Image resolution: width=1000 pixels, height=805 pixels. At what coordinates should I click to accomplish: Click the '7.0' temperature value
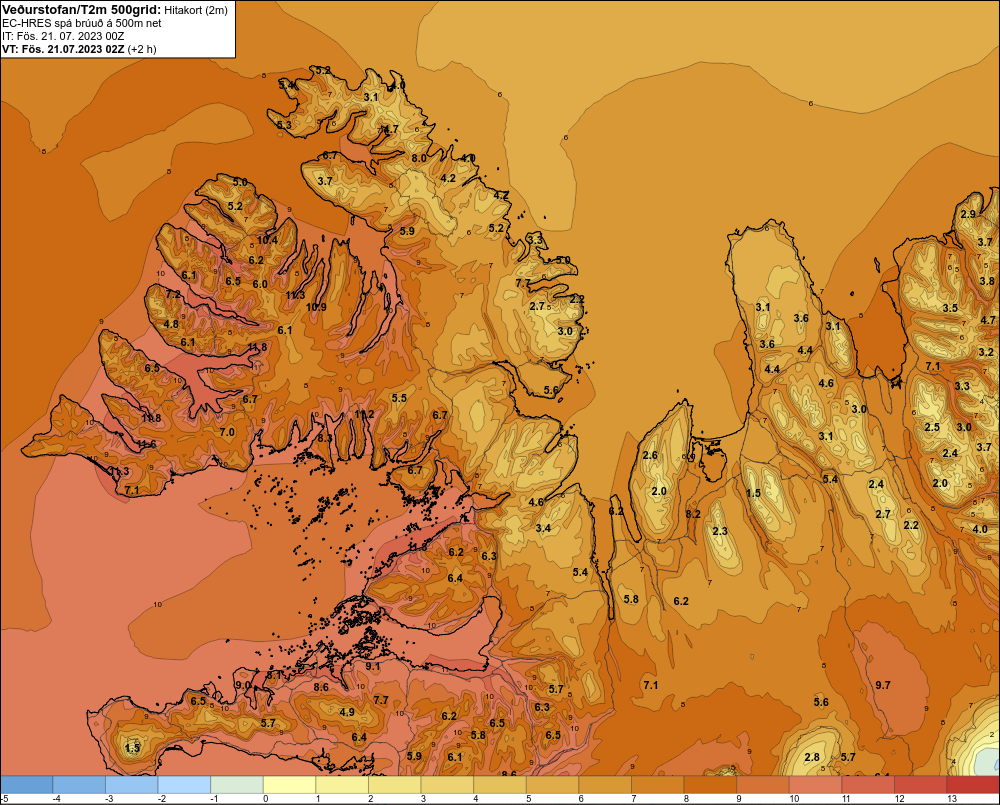click(227, 432)
